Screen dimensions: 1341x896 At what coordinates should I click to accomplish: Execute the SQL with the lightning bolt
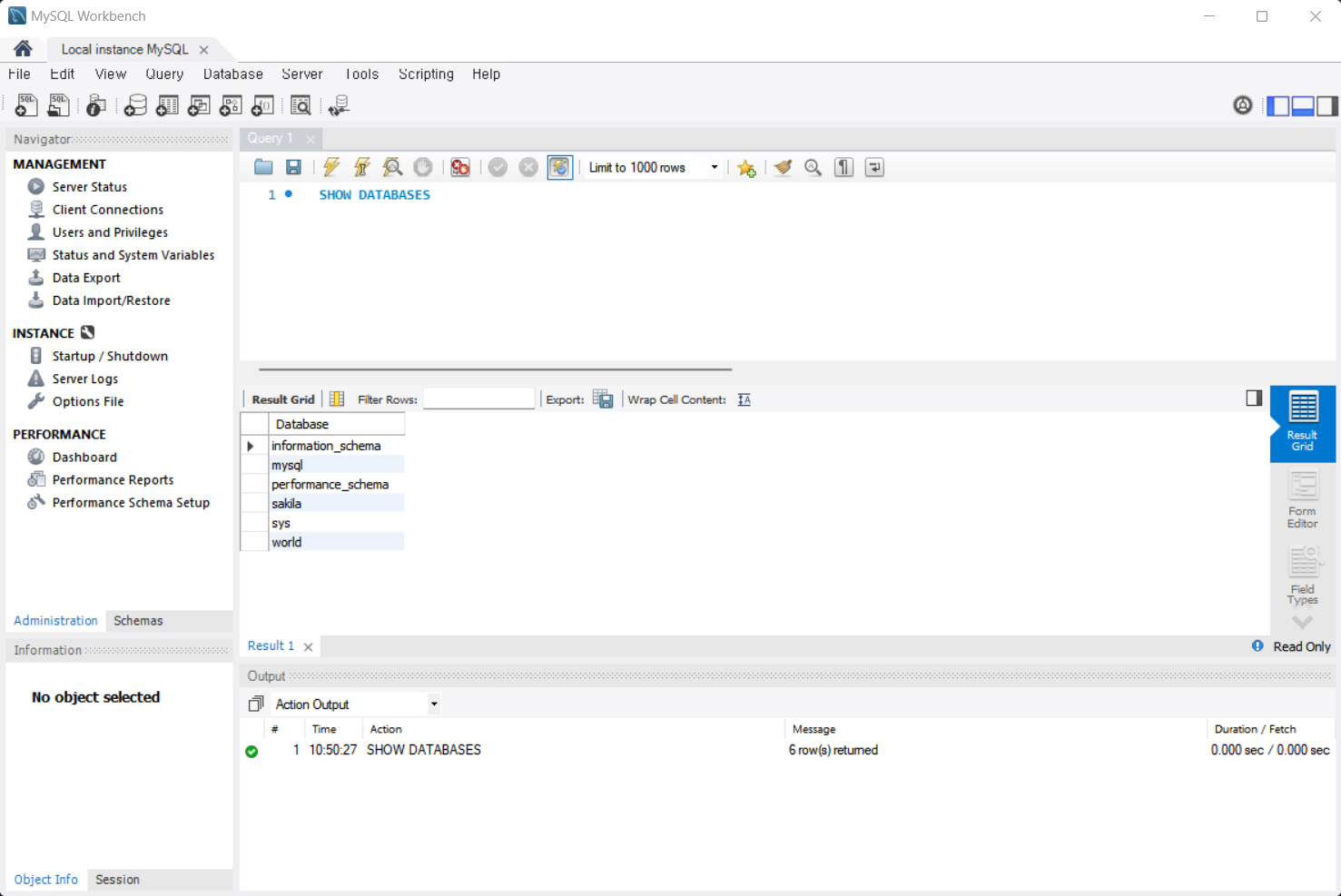[331, 167]
